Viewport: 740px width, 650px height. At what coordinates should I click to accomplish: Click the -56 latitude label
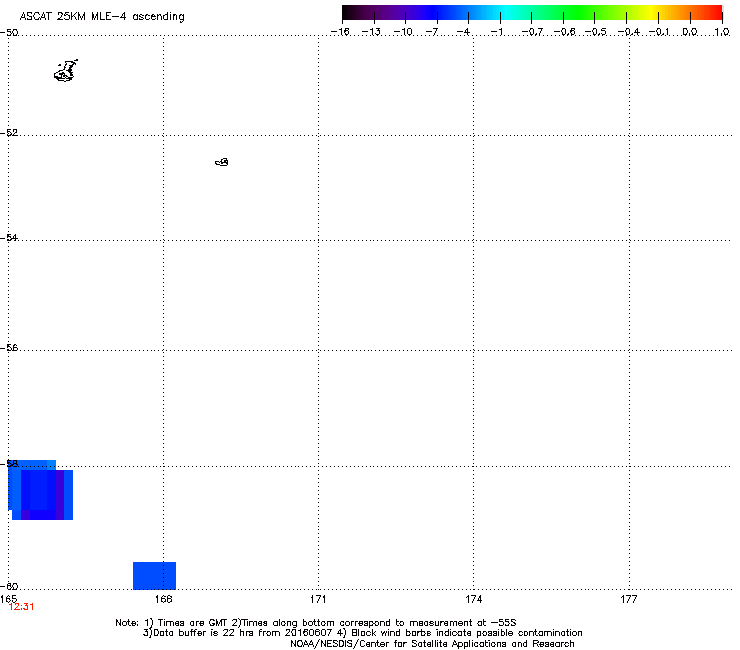[x=9, y=347]
